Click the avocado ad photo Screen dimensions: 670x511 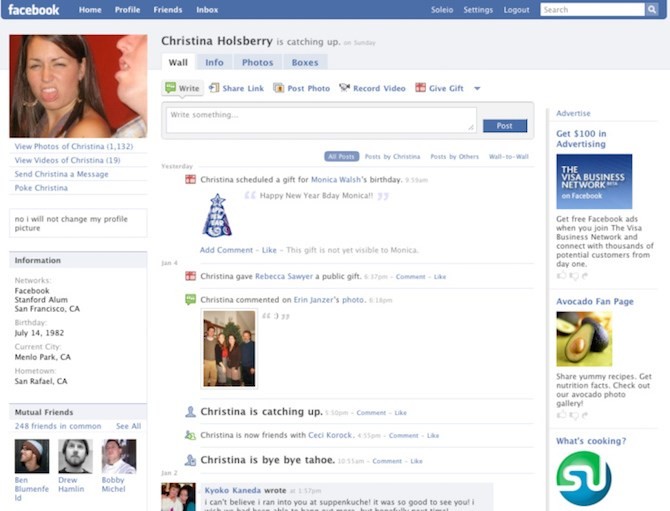(x=584, y=339)
